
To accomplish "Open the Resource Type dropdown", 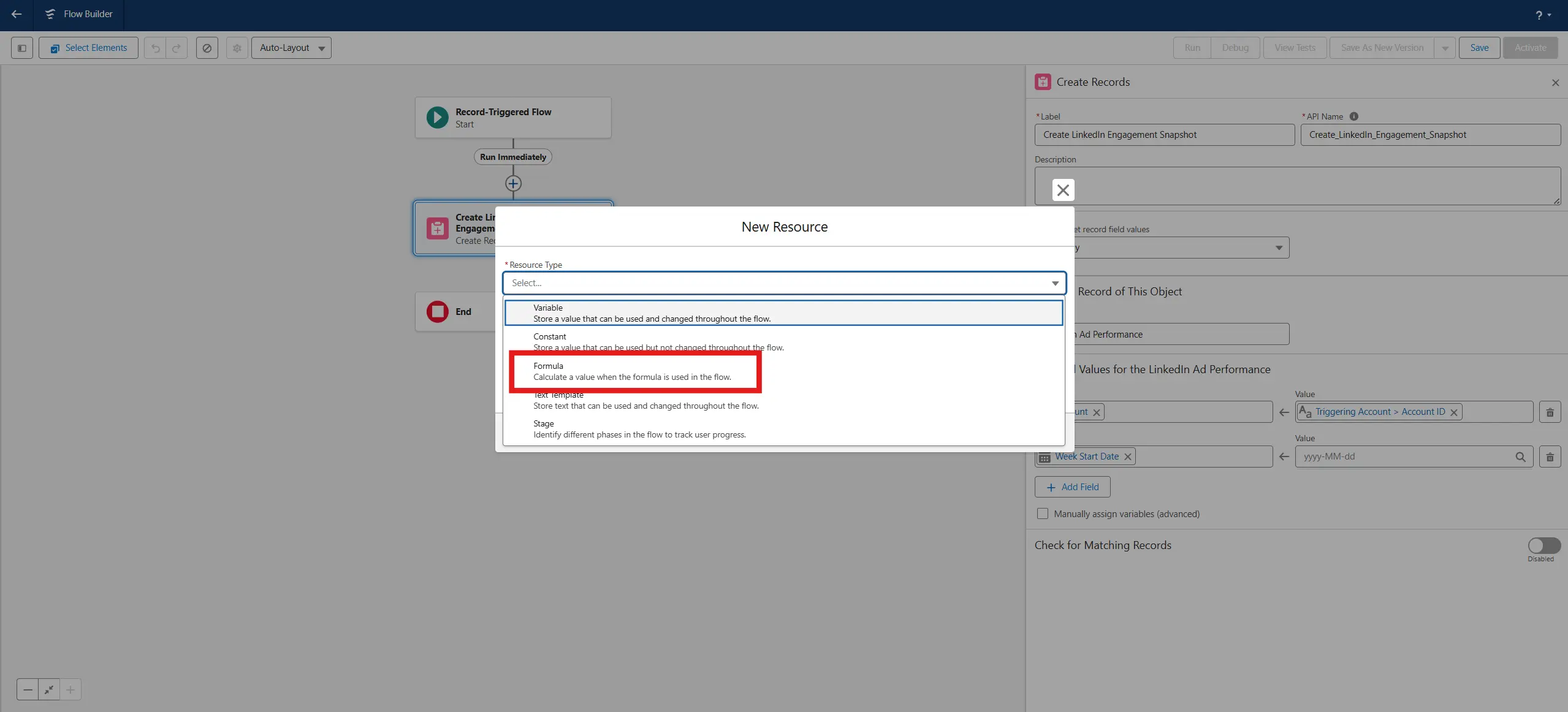I will [x=784, y=283].
